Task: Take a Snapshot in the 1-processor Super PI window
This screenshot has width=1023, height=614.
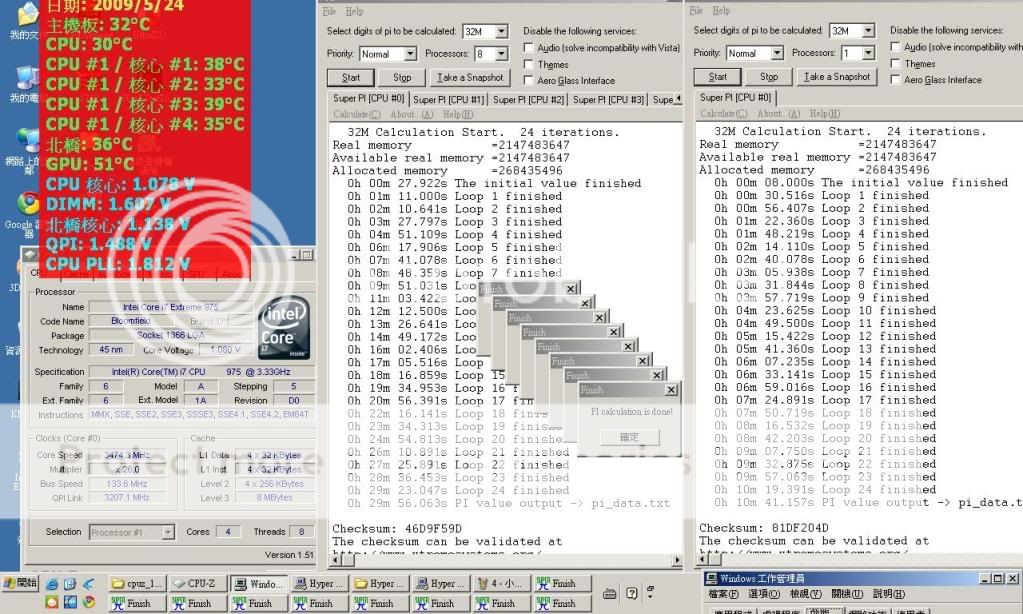Action: (836, 77)
